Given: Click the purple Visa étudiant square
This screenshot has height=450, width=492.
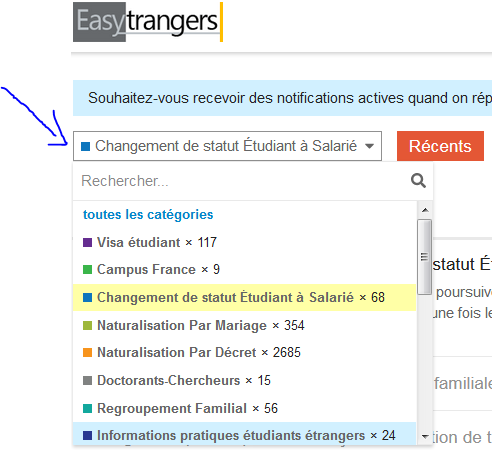Looking at the screenshot, I should coord(87,242).
